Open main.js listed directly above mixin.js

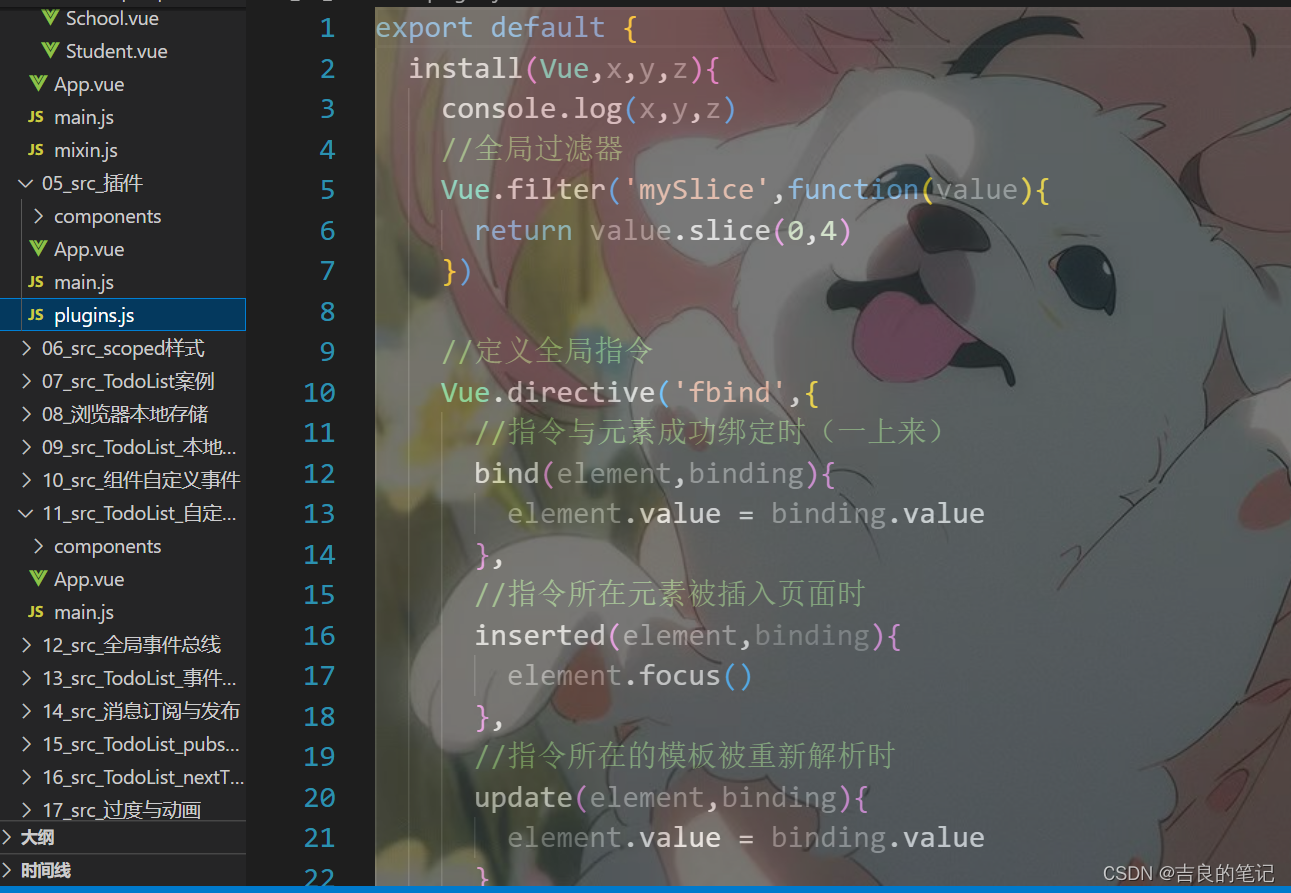(84, 117)
